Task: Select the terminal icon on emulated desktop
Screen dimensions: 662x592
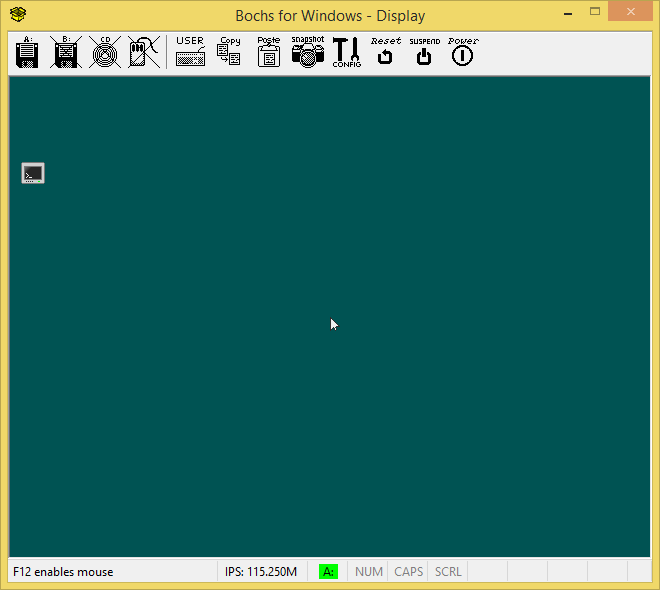Action: [x=33, y=174]
